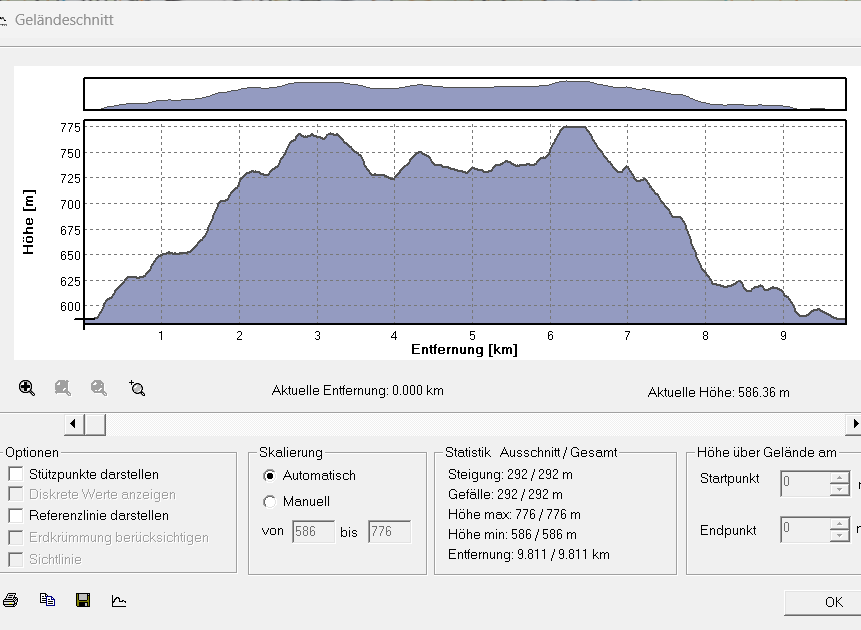Click the zoom in magnifier icon
This screenshot has height=630, width=861.
[26, 388]
